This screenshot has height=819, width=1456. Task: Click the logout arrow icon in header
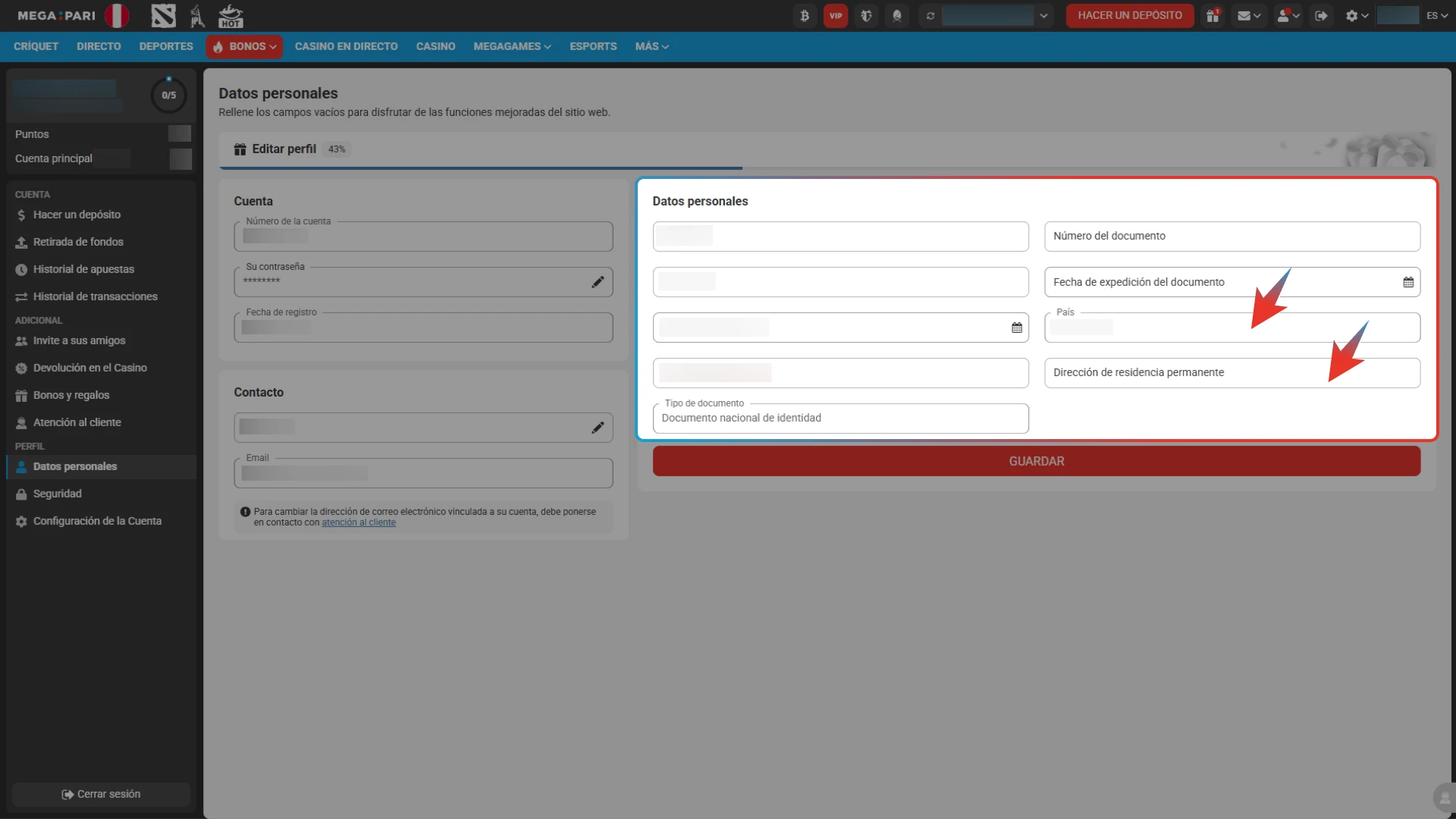[x=1321, y=15]
